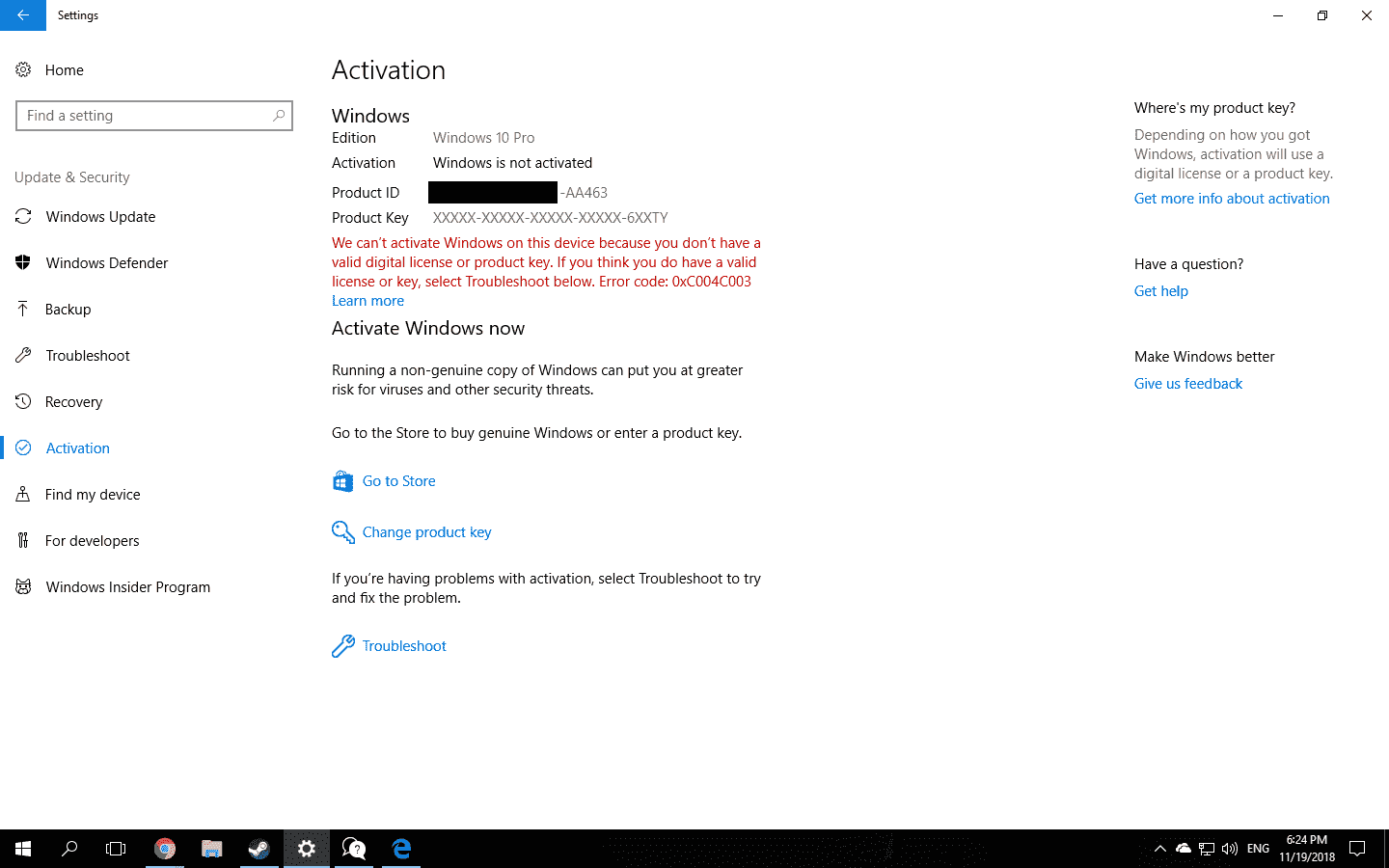Open the Windows Start menu

point(23,849)
